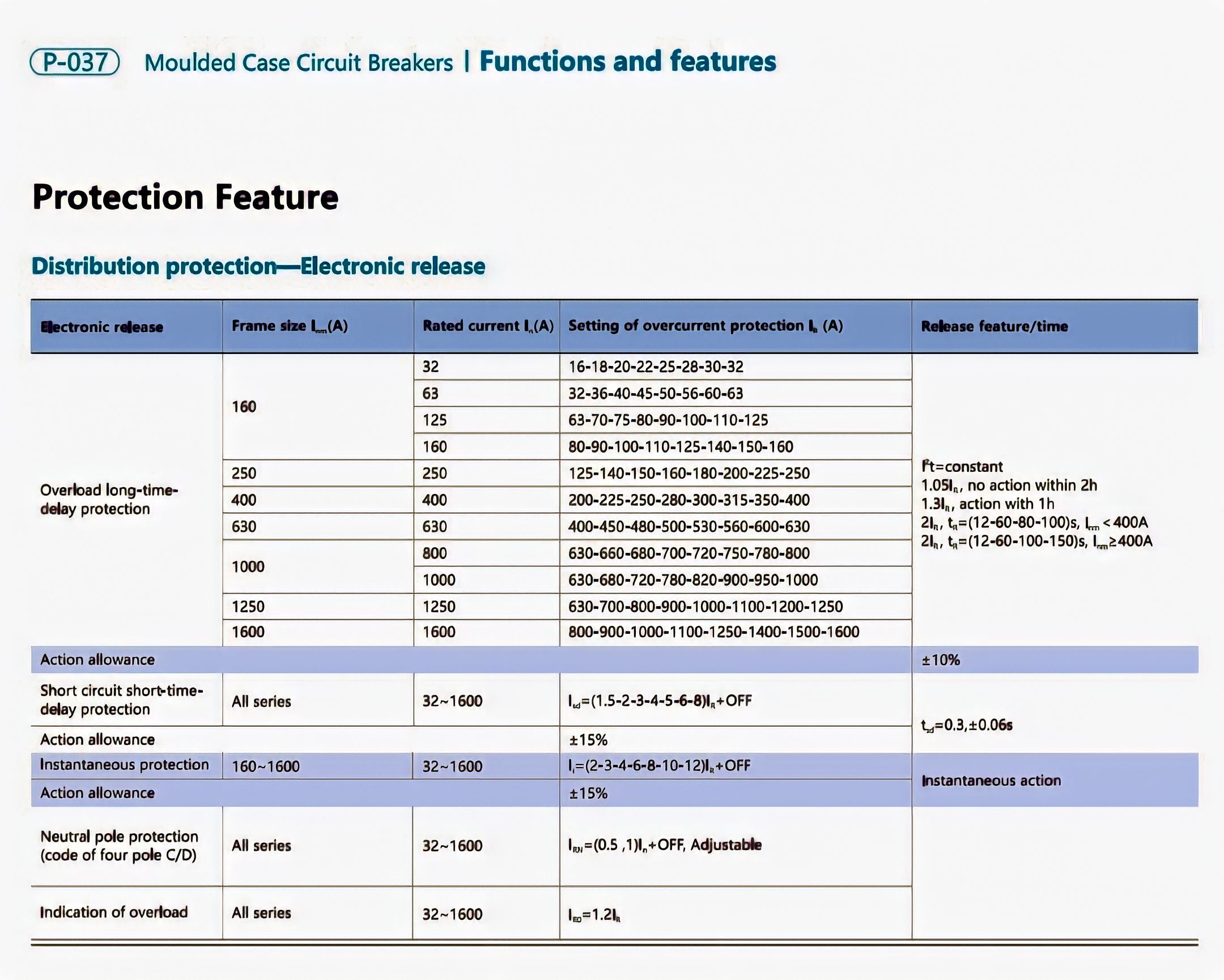1224x980 pixels.
Task: Click the Moulded Case Circuit Breakers title
Action: [299, 63]
